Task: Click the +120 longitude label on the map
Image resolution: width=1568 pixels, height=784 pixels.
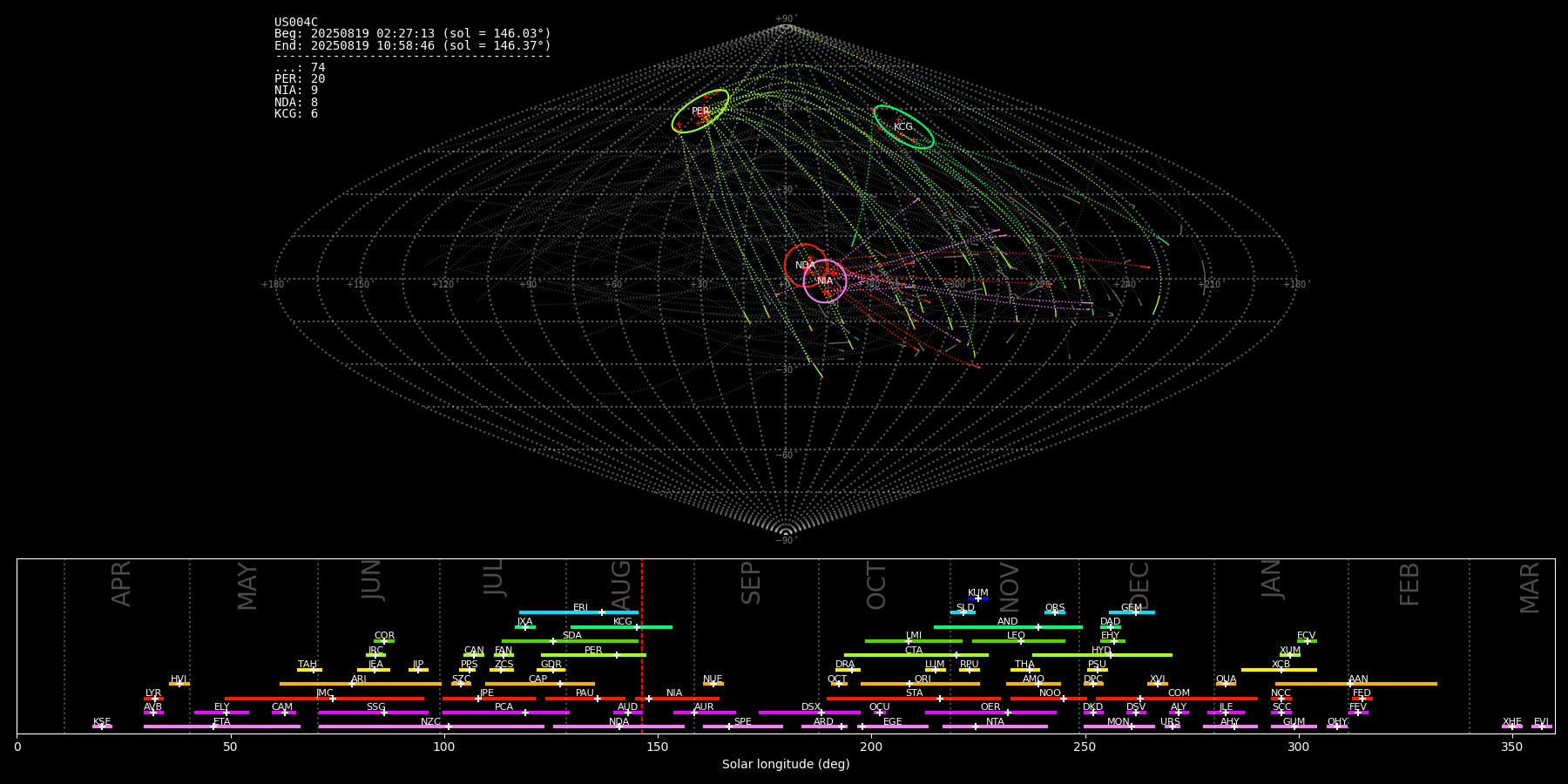Action: (x=443, y=285)
